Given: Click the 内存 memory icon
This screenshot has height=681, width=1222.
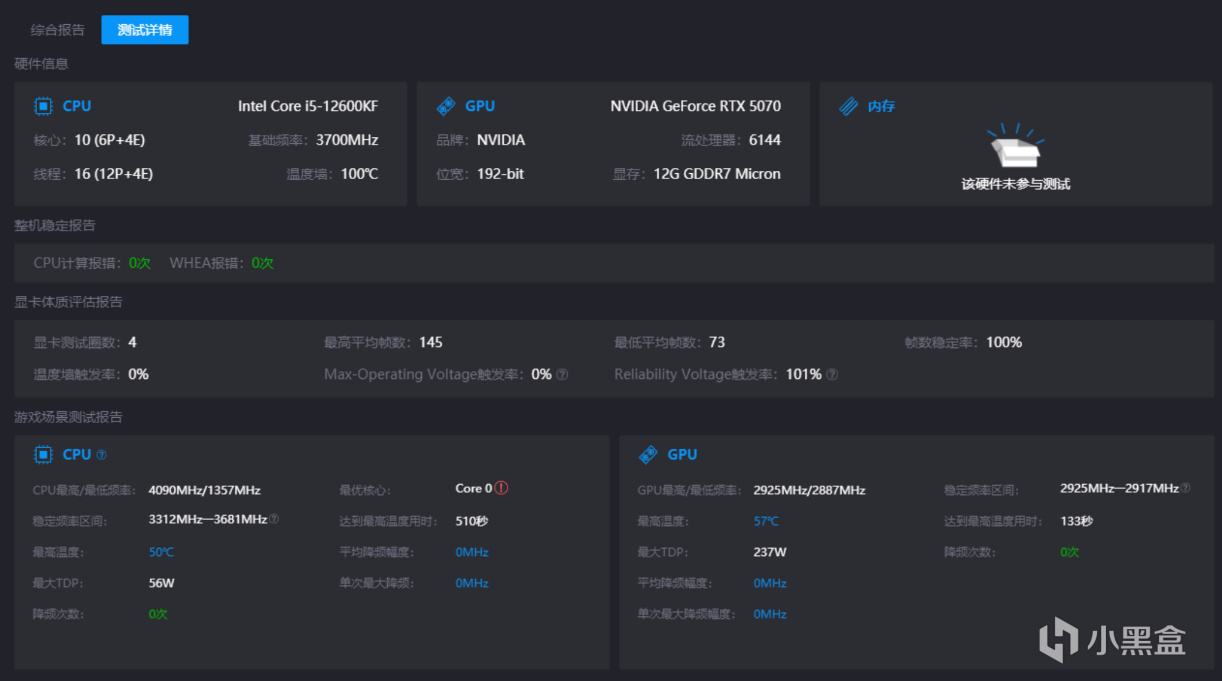Looking at the screenshot, I should 849,106.
